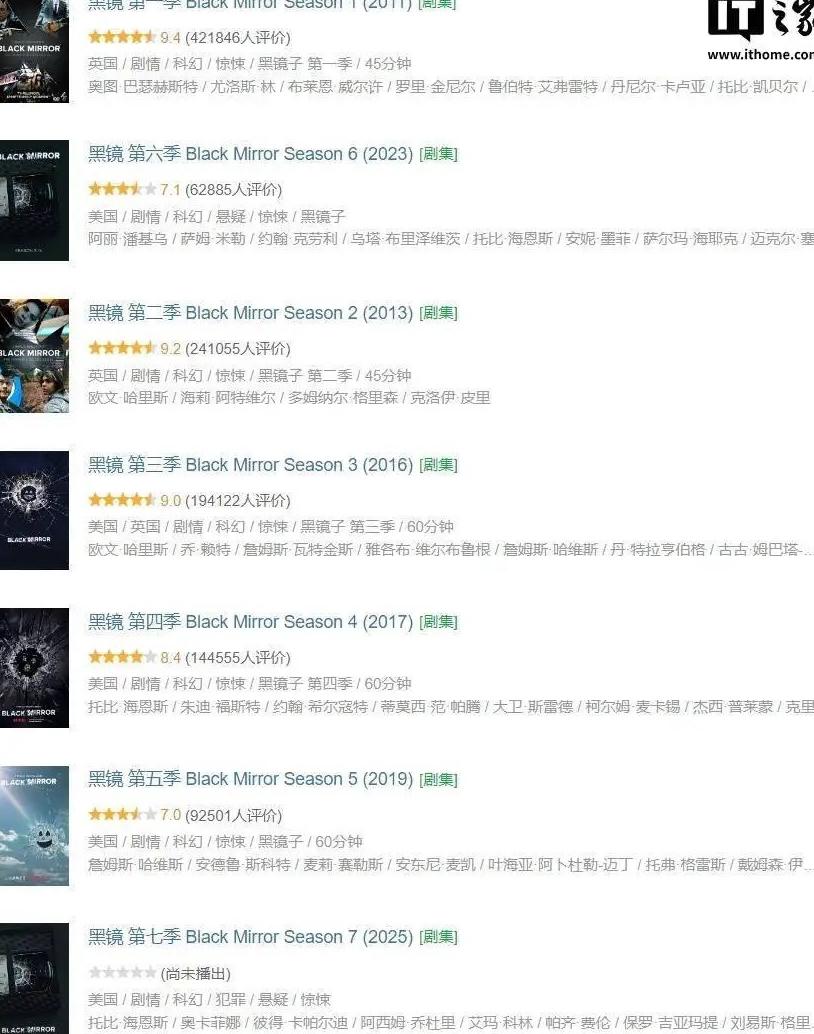Open Black Mirror Season 7 (2025) title link
814x1034 pixels.
(250, 936)
